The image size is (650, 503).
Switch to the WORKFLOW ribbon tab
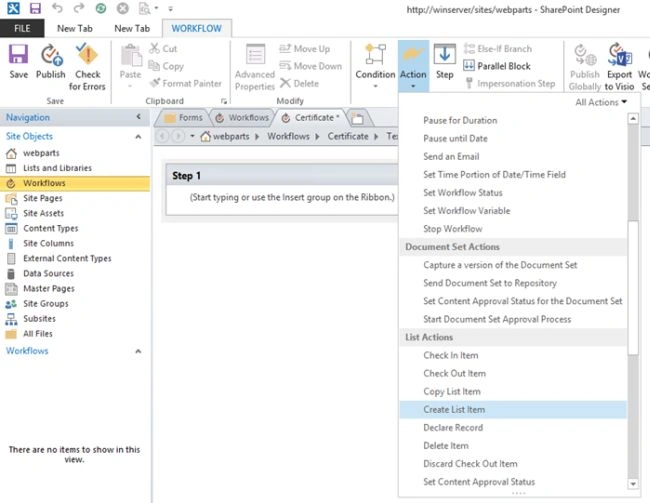pyautogui.click(x=196, y=28)
